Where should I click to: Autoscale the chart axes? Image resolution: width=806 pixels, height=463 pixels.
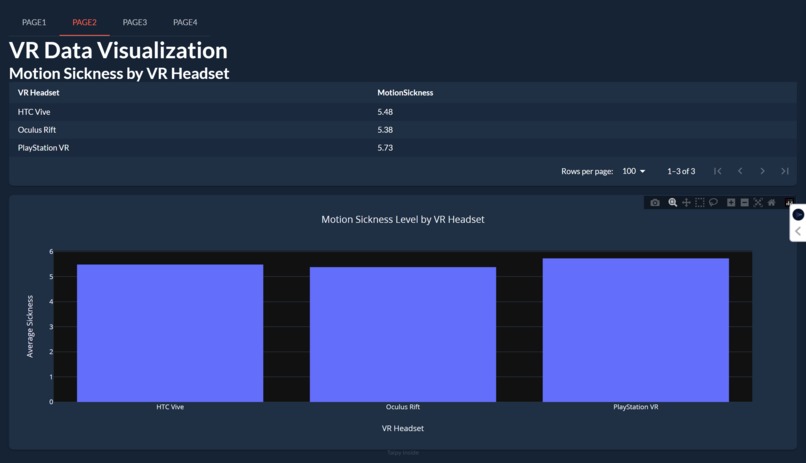click(x=758, y=202)
